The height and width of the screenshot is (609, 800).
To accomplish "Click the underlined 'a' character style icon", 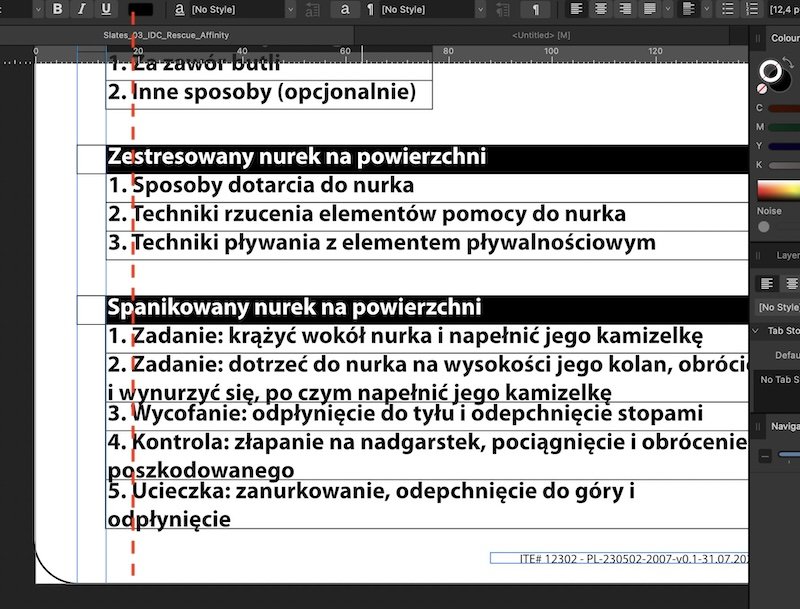I will tap(179, 9).
